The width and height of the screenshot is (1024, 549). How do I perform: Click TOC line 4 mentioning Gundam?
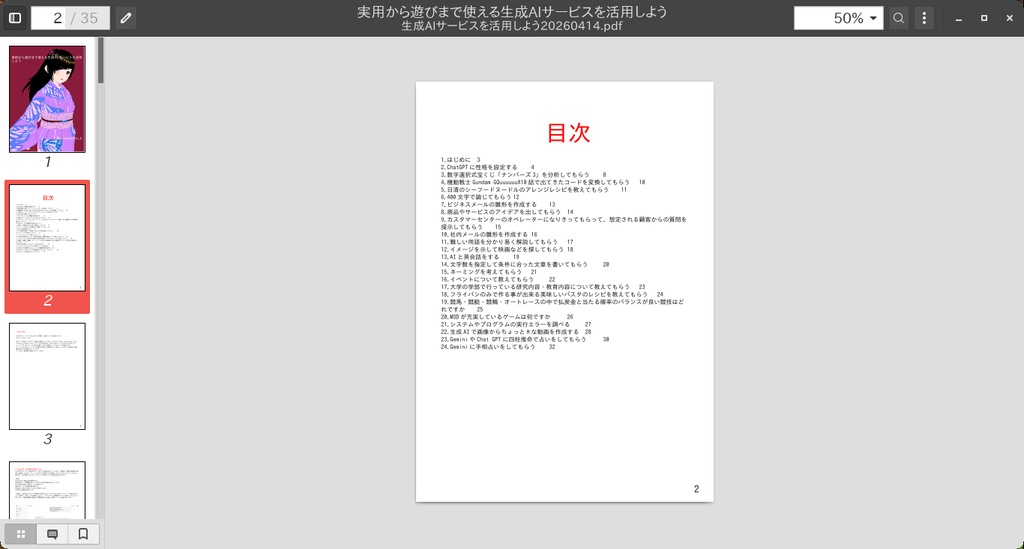pyautogui.click(x=543, y=182)
